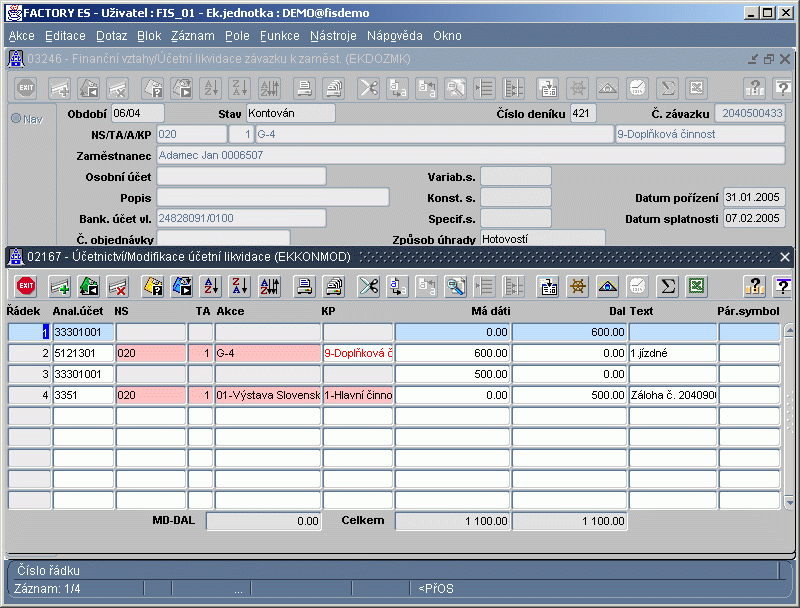Click the delete record icon with red X
Image resolution: width=800 pixels, height=608 pixels.
pyautogui.click(x=118, y=287)
